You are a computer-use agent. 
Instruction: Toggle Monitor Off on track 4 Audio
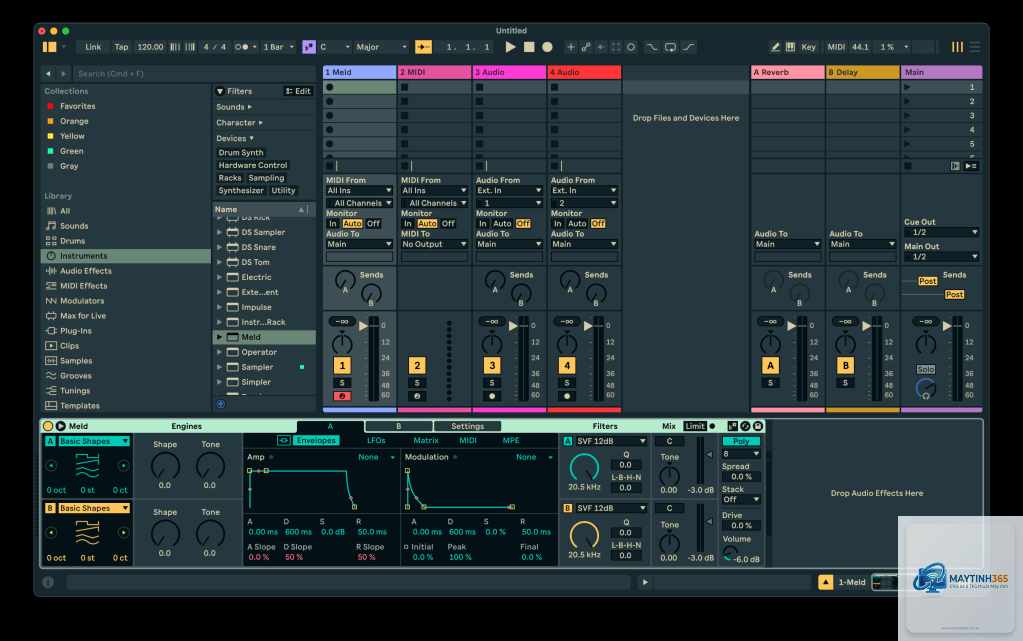point(598,223)
